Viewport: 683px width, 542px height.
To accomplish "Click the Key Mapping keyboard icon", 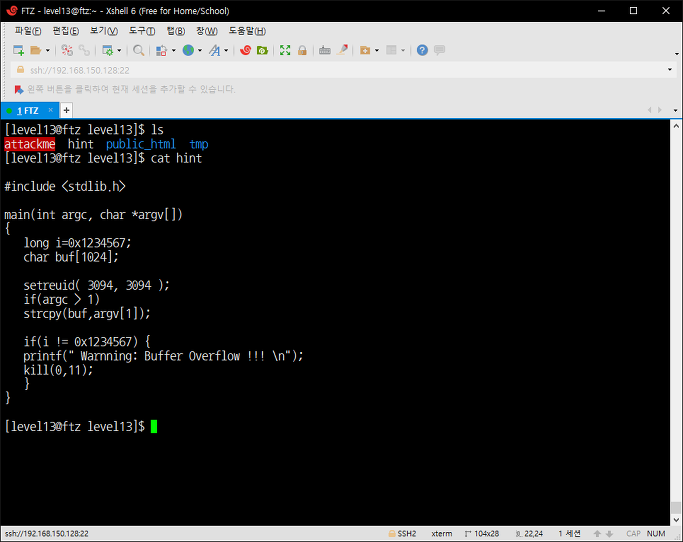I will tap(325, 51).
